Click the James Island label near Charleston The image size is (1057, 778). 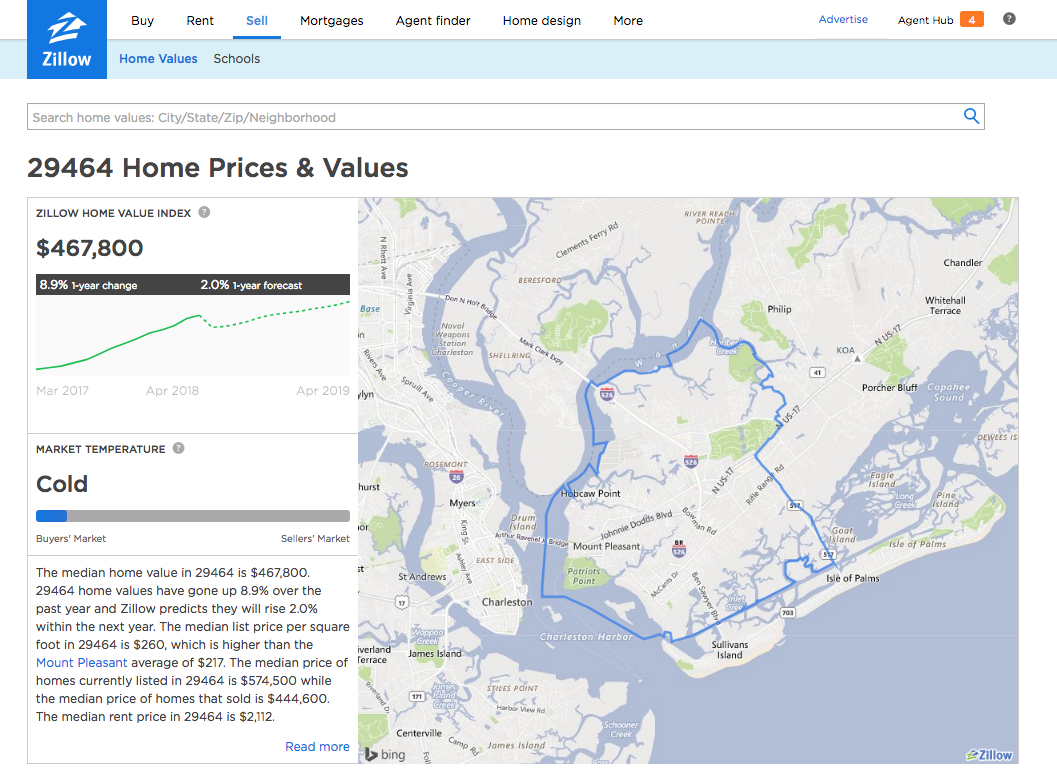(x=435, y=653)
